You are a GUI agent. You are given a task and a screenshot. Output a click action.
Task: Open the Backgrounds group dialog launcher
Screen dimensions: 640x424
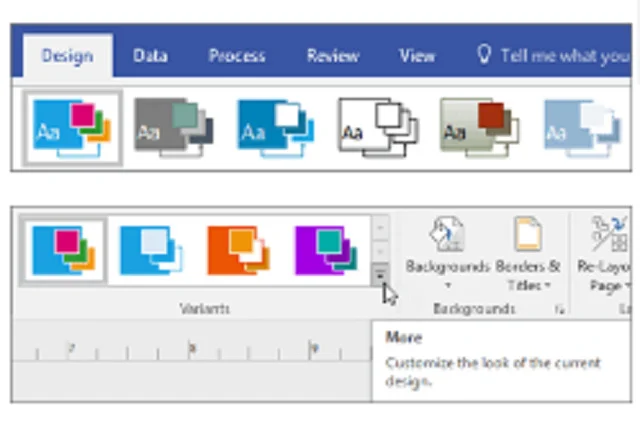pos(560,310)
